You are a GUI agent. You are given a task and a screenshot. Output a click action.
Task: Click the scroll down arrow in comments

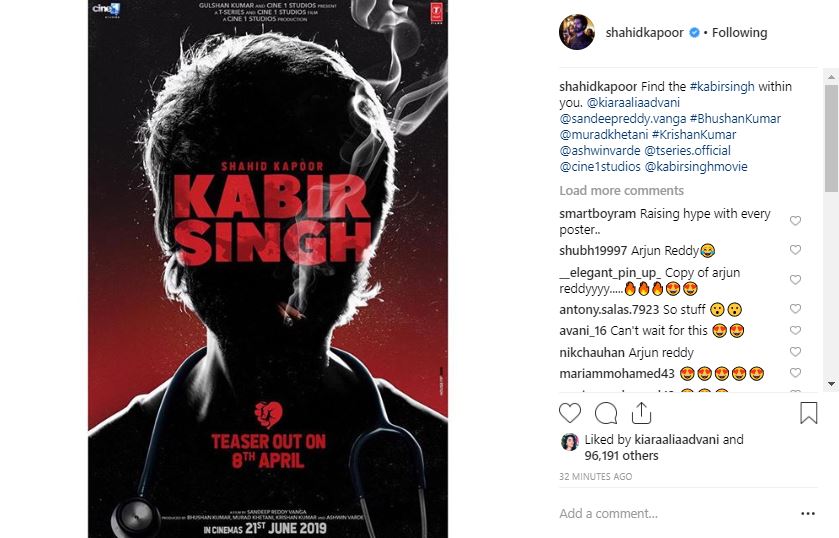pyautogui.click(x=831, y=384)
